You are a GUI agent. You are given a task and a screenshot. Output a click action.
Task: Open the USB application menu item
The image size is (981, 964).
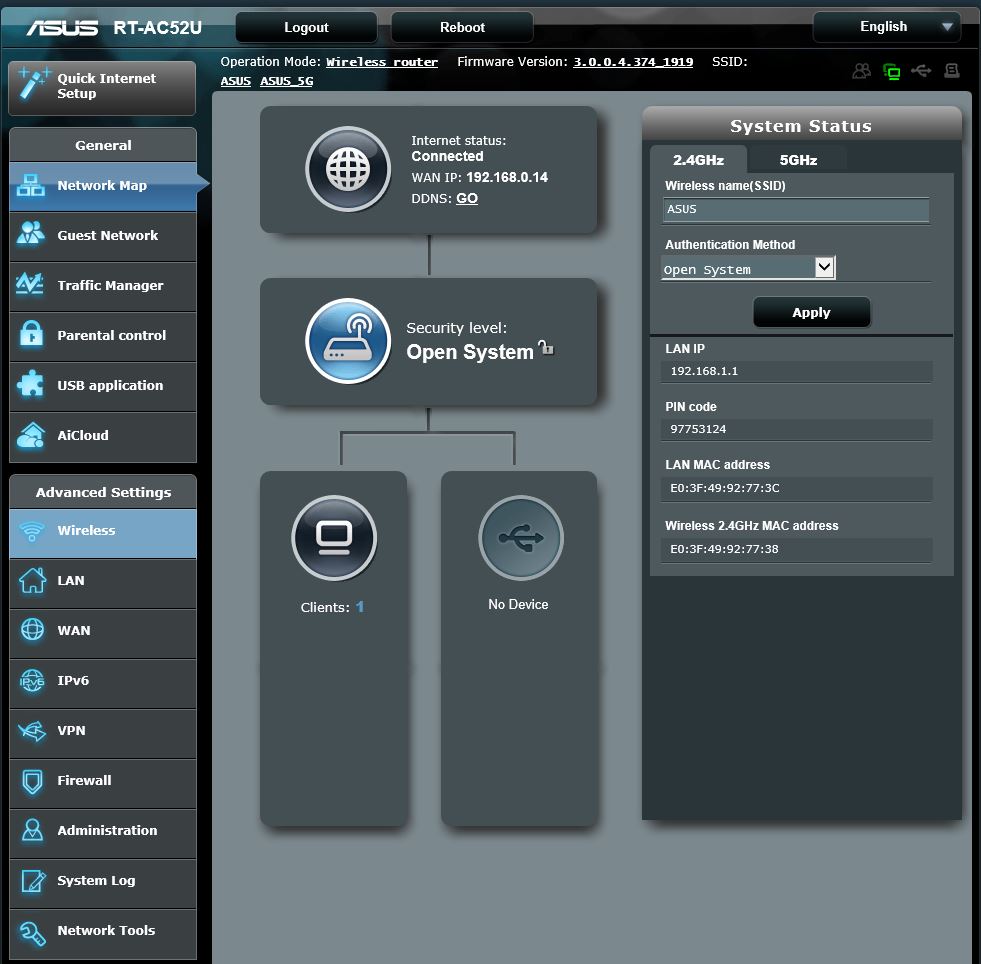(x=103, y=386)
